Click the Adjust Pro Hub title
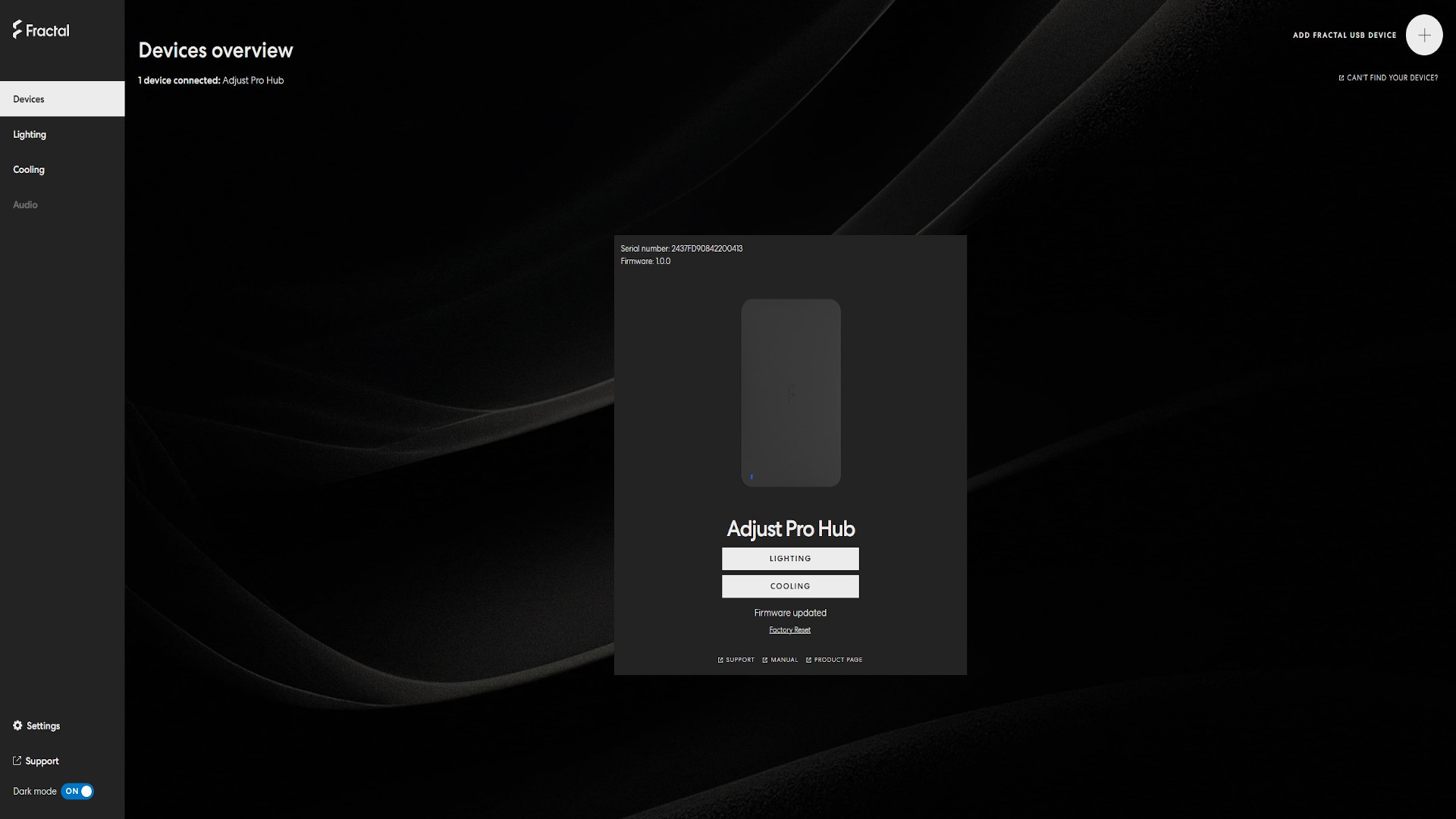The width and height of the screenshot is (1456, 819). [790, 529]
